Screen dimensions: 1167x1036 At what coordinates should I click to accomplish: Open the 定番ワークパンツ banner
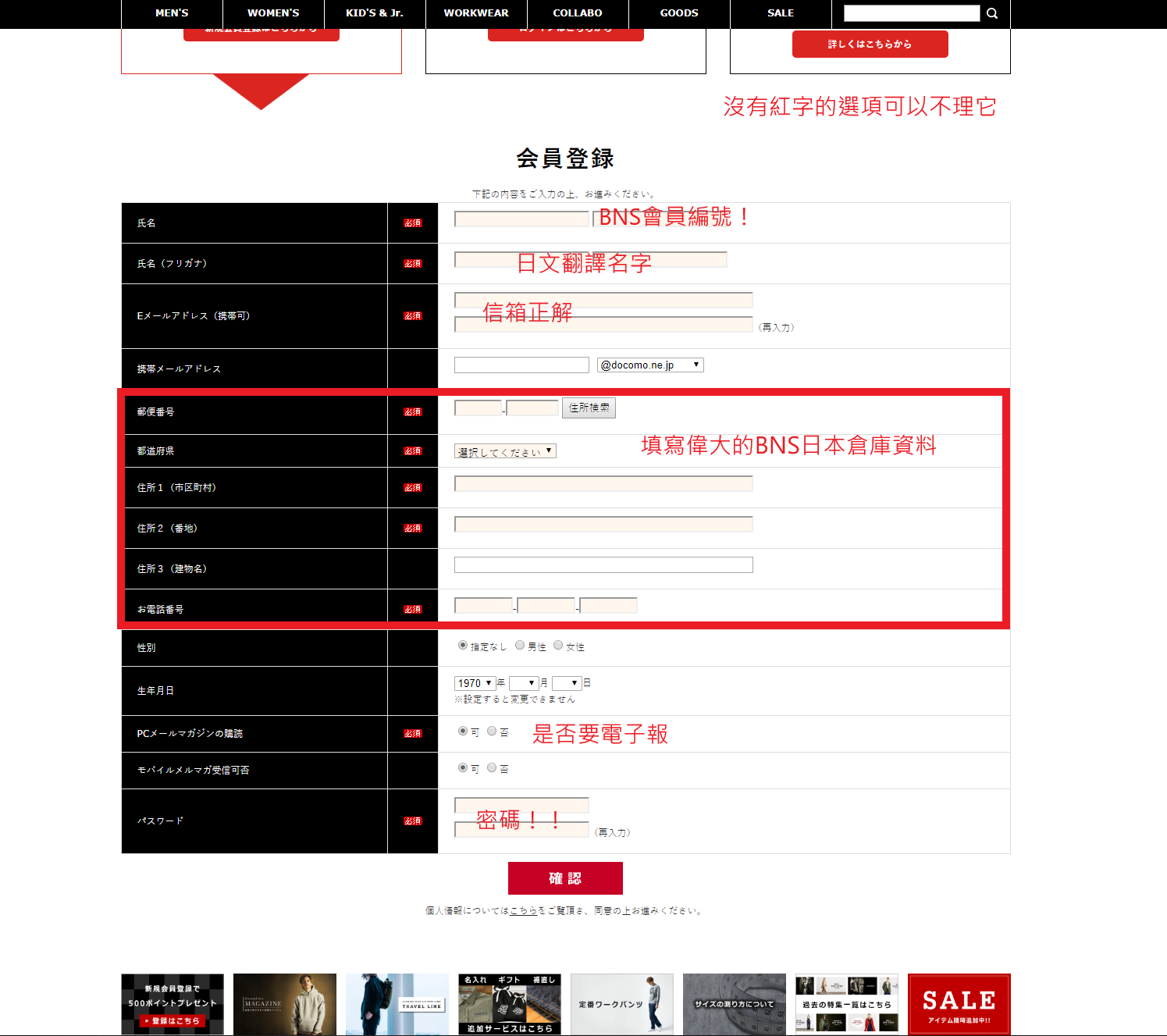click(x=621, y=1004)
